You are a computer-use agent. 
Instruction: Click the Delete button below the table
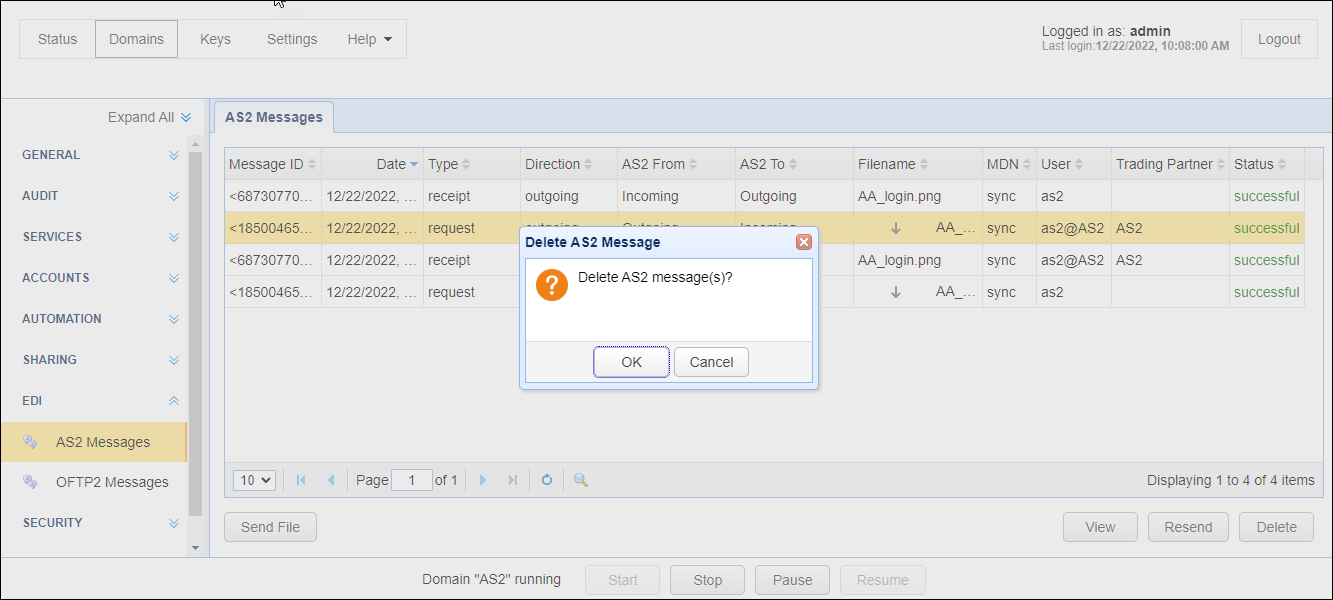(x=1276, y=527)
